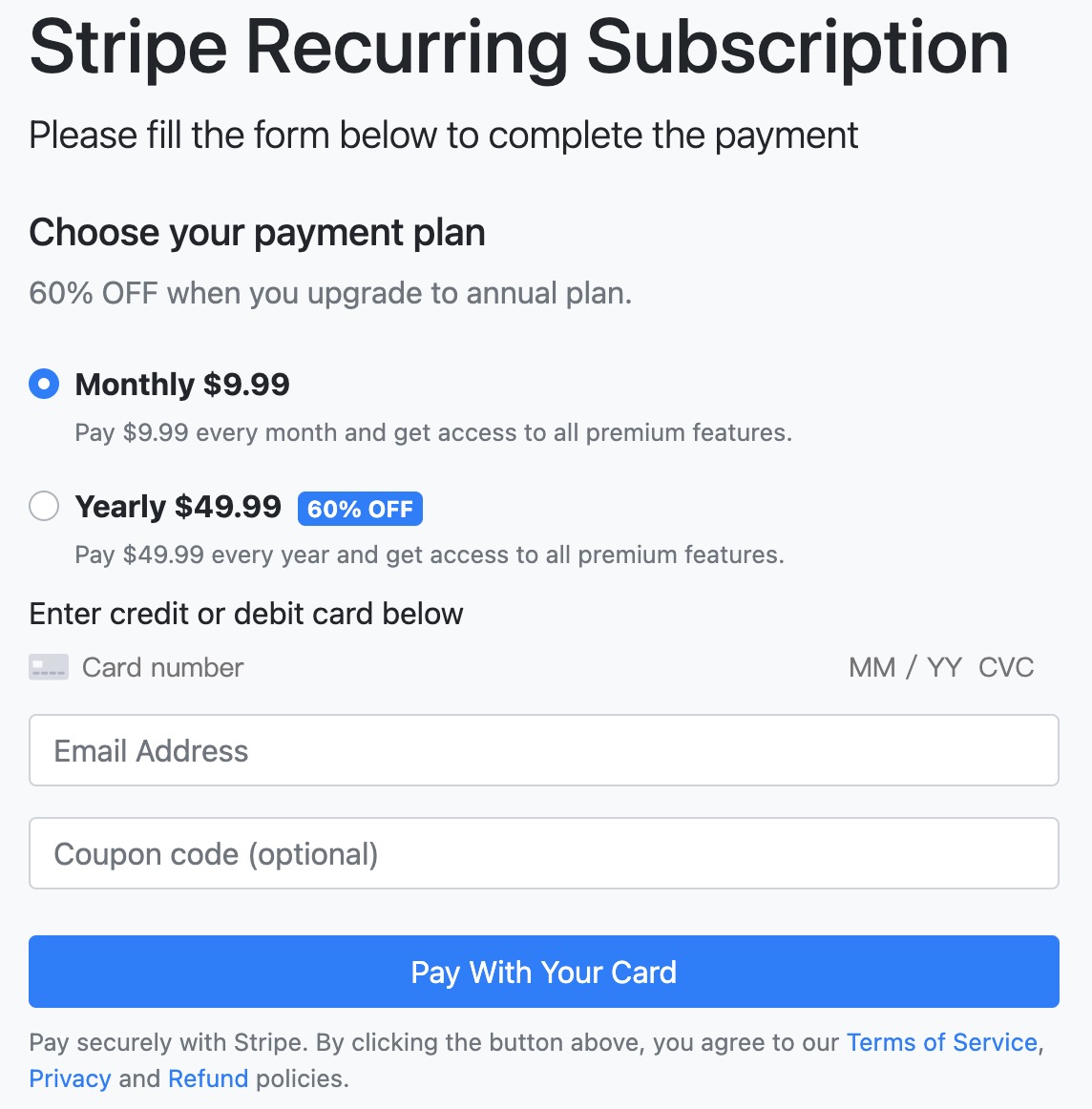The width and height of the screenshot is (1092, 1109).
Task: Click the "Monthly $9.99" label text
Action: (182, 385)
